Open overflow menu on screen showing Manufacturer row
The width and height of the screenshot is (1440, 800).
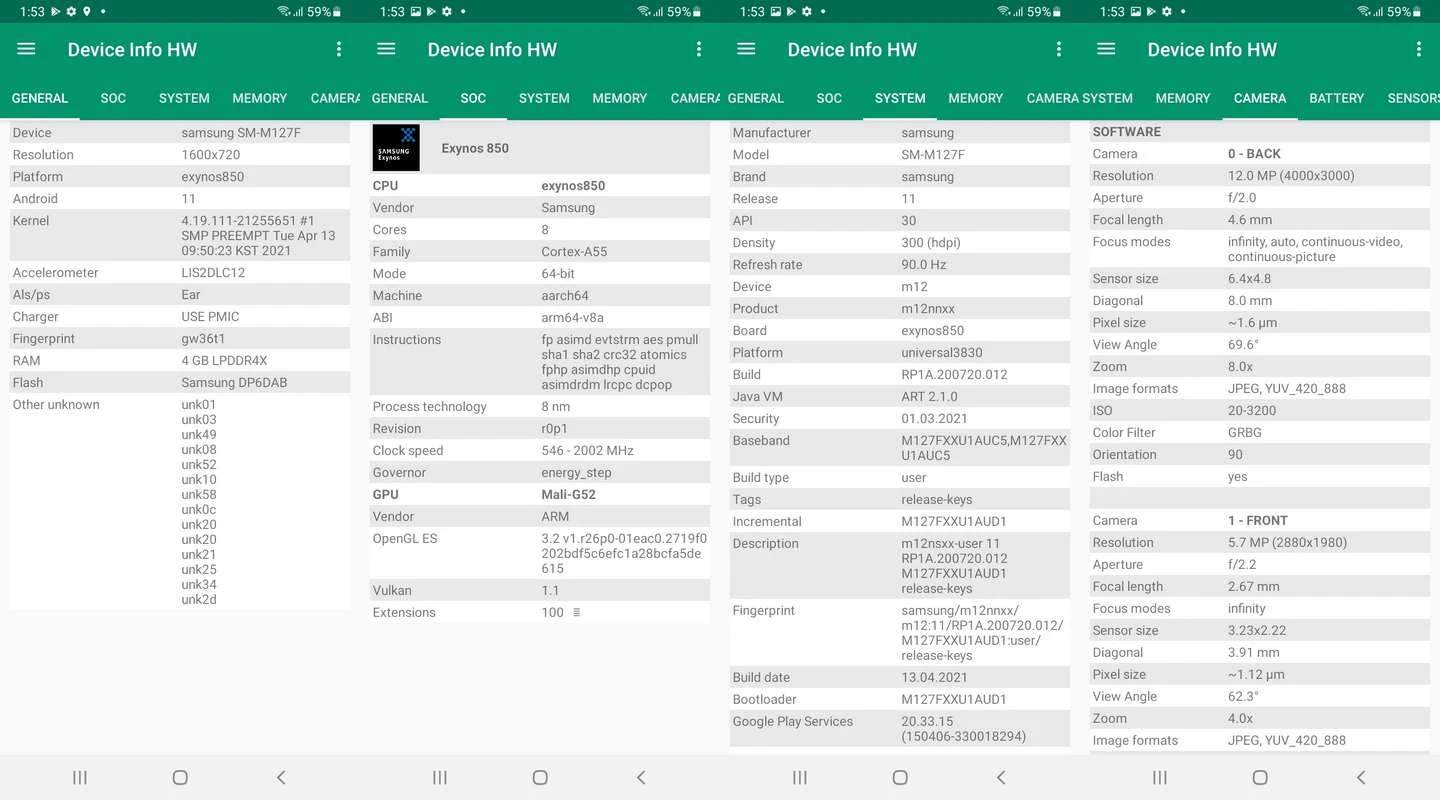[x=1058, y=49]
